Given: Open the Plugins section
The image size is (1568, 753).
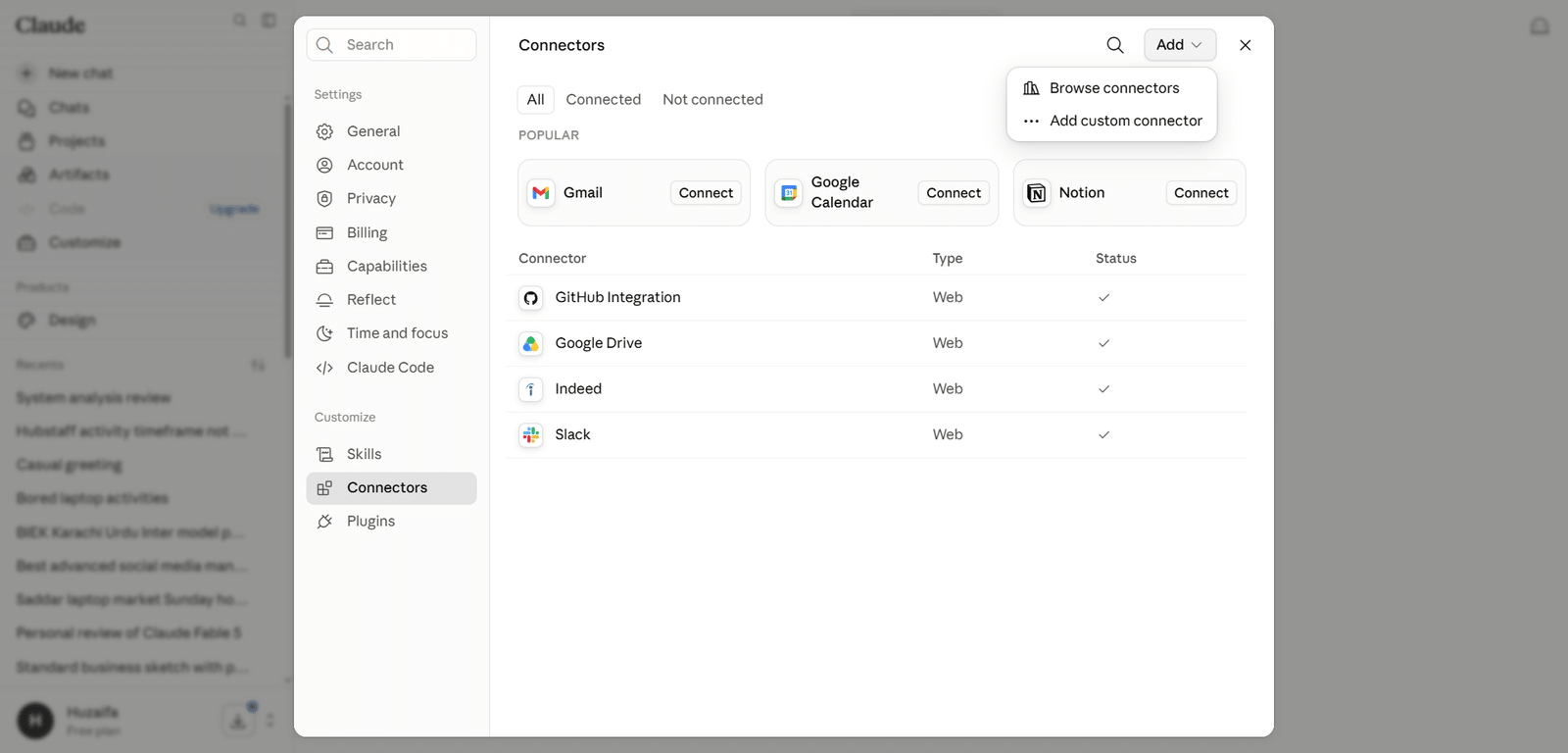Looking at the screenshot, I should click(391, 522).
